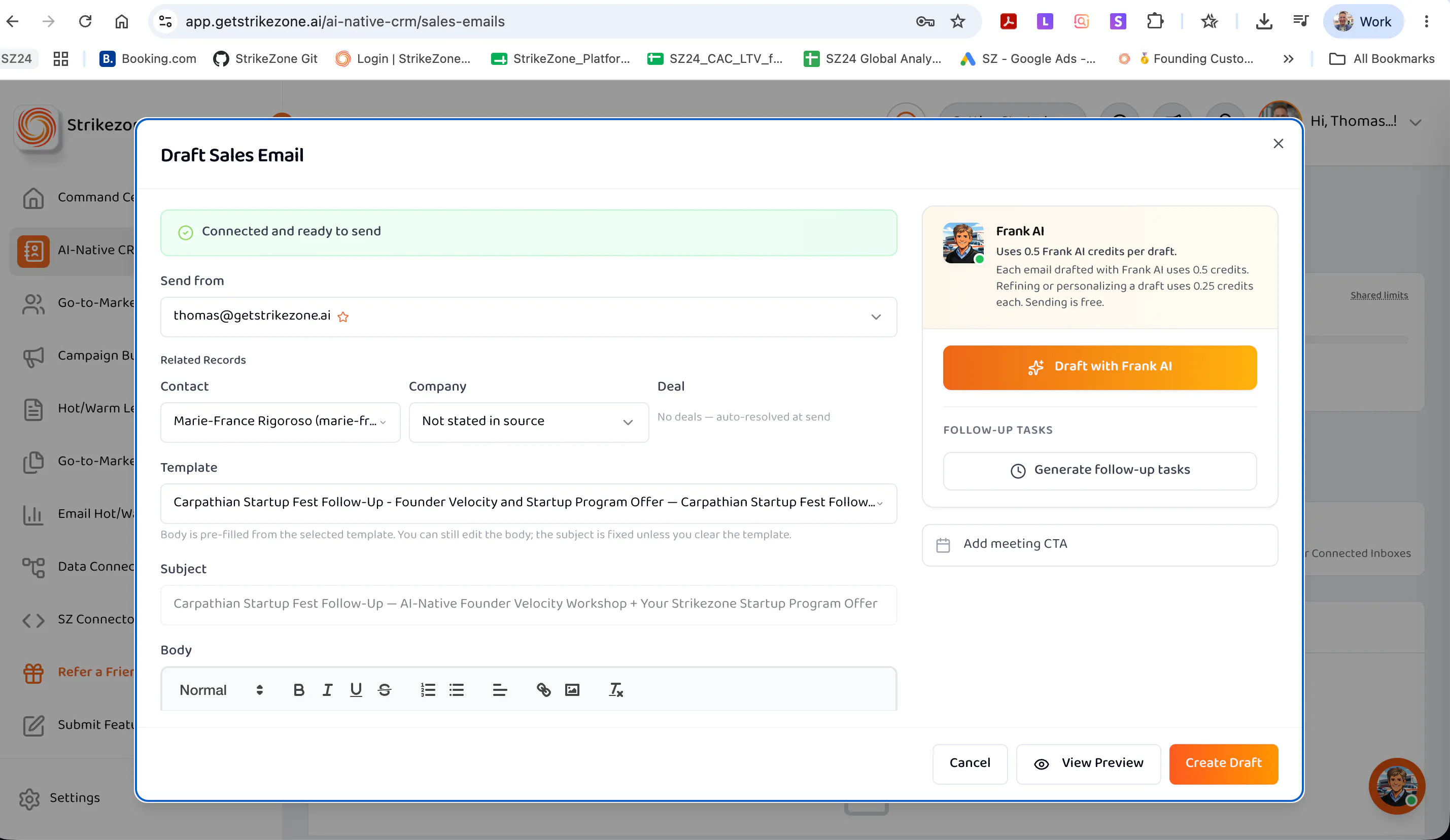Open the Template selection dropdown
1450x840 pixels.
(528, 503)
